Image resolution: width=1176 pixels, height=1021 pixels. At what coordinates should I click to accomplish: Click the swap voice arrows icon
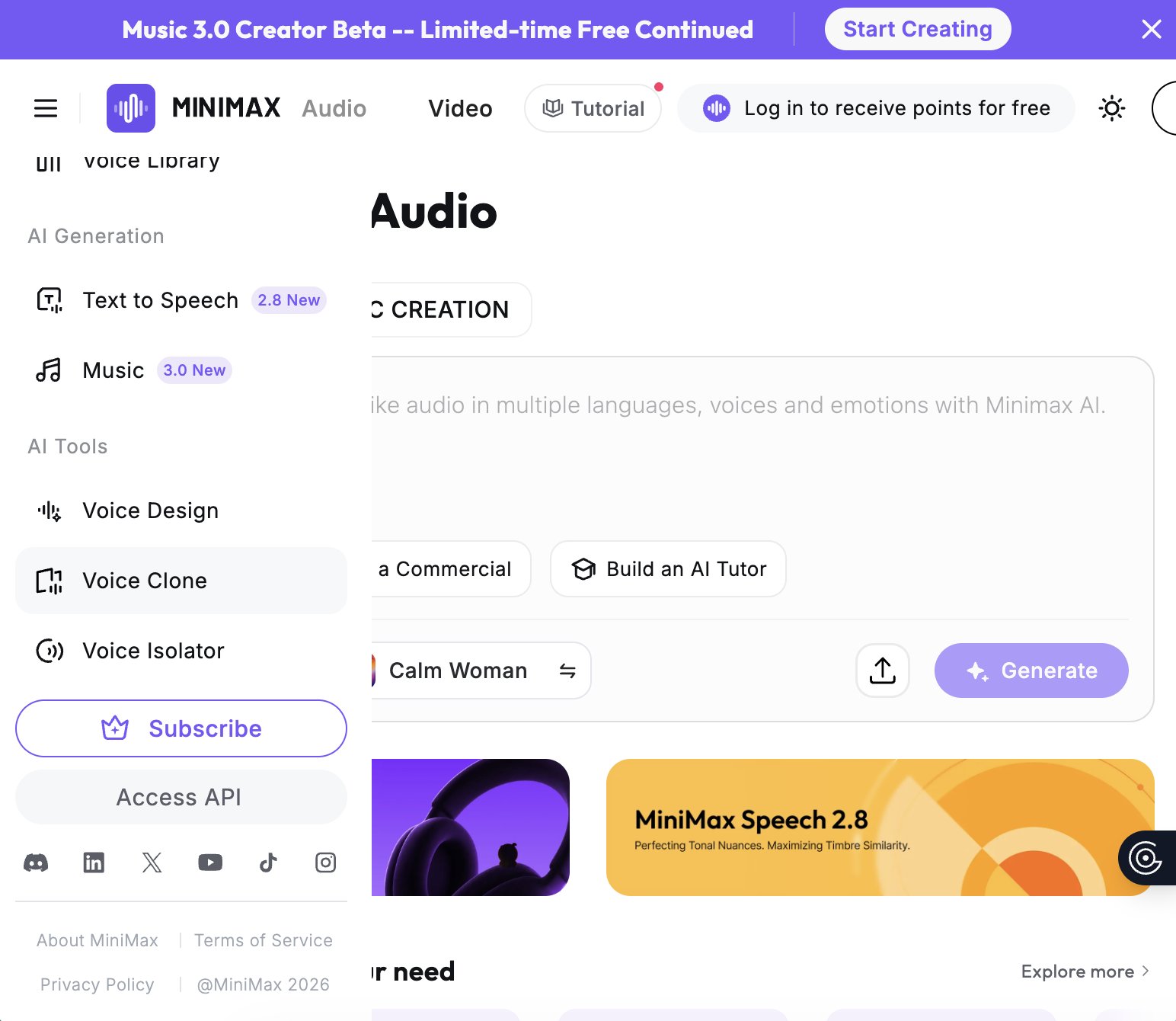[567, 671]
